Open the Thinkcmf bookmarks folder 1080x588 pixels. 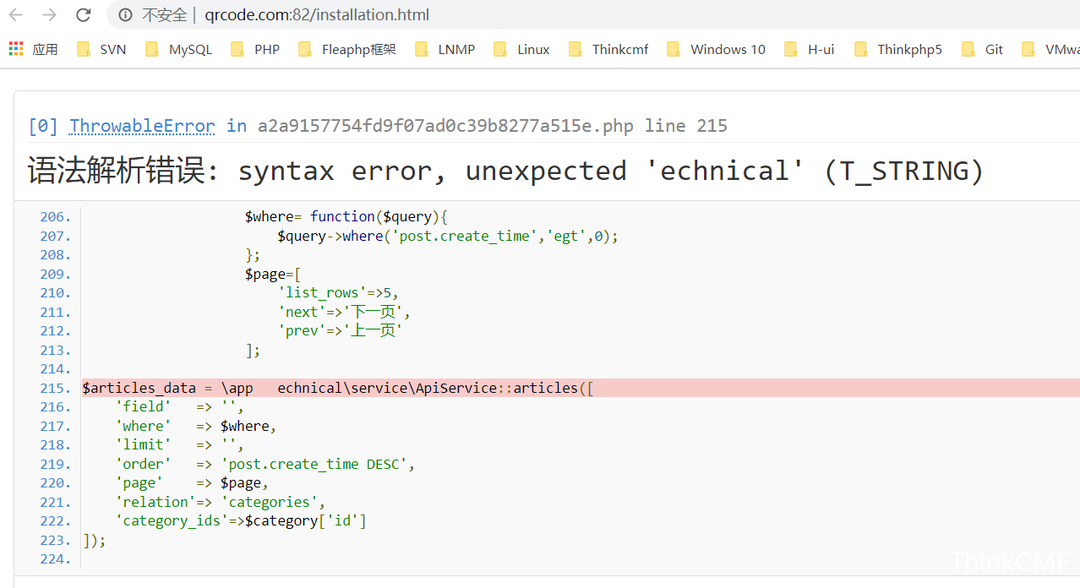(x=608, y=49)
